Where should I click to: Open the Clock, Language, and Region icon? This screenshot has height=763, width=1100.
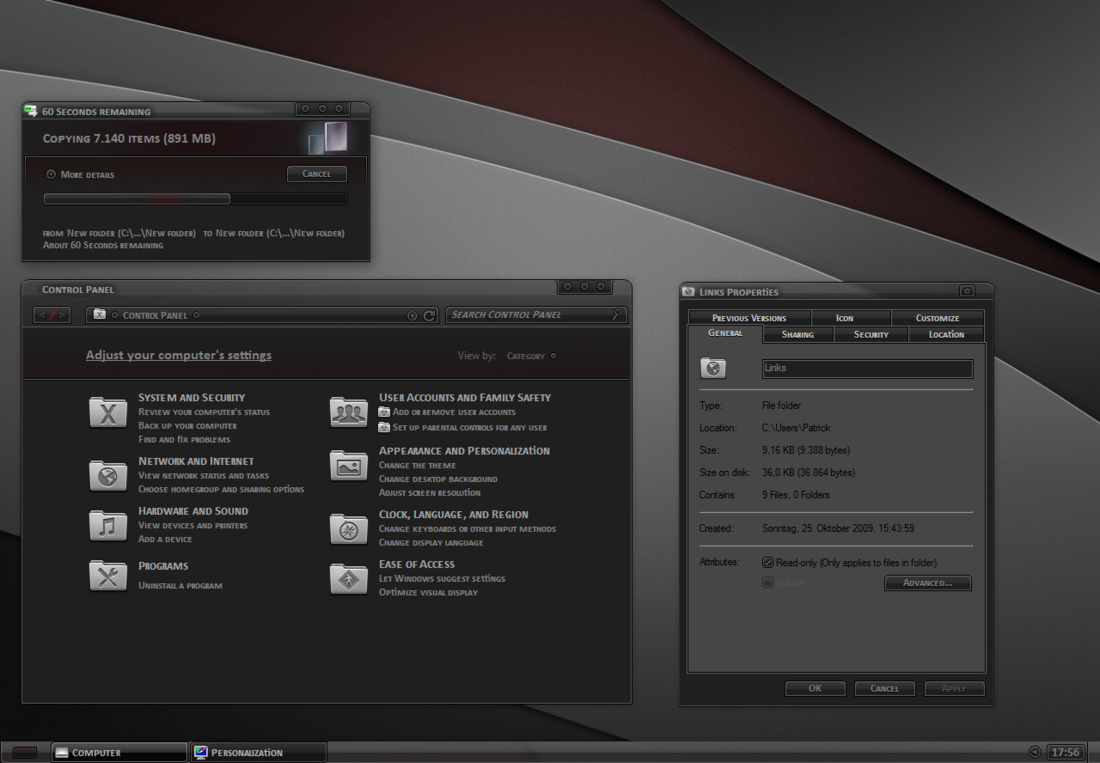click(x=349, y=529)
